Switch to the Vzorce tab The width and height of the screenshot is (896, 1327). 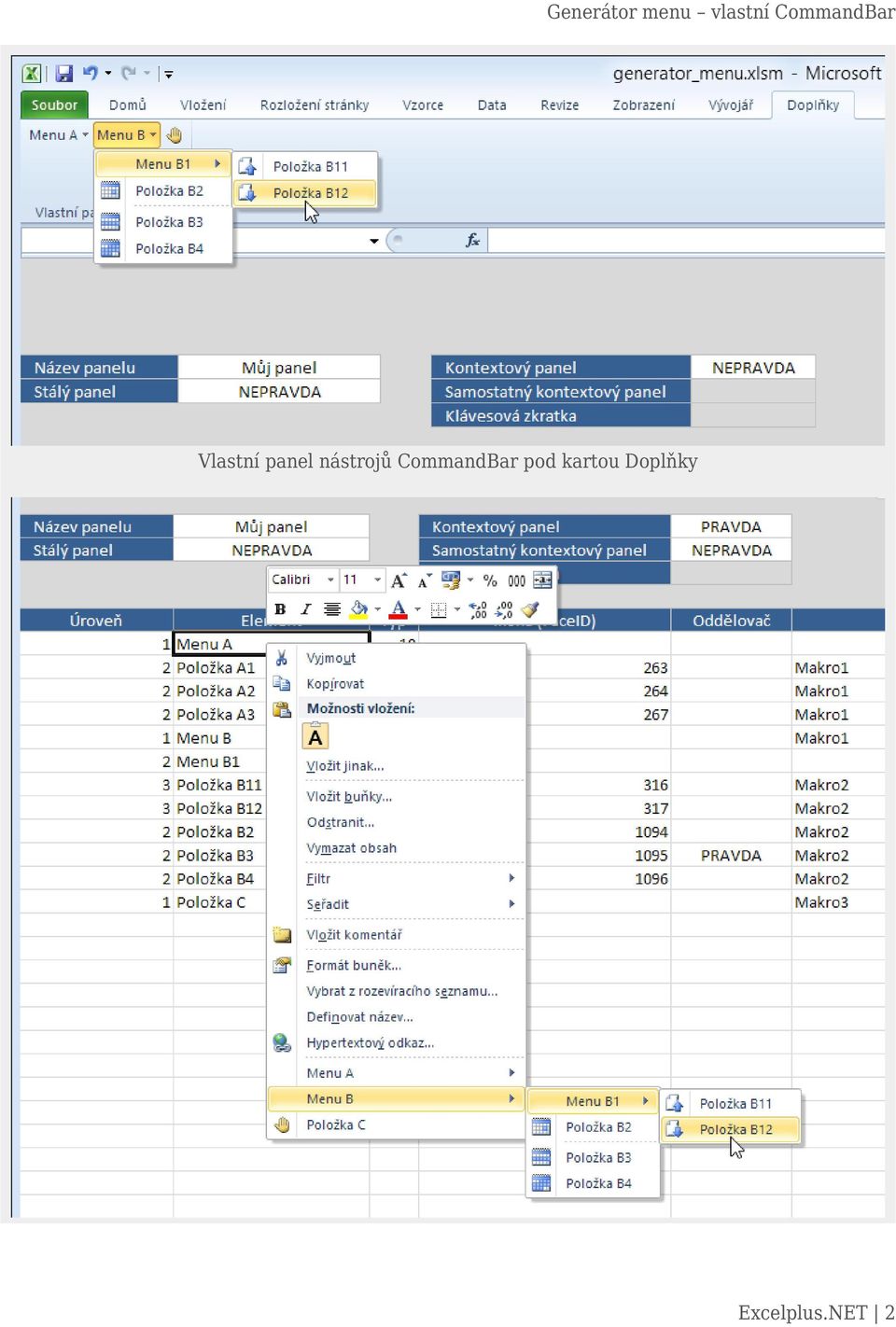(423, 105)
